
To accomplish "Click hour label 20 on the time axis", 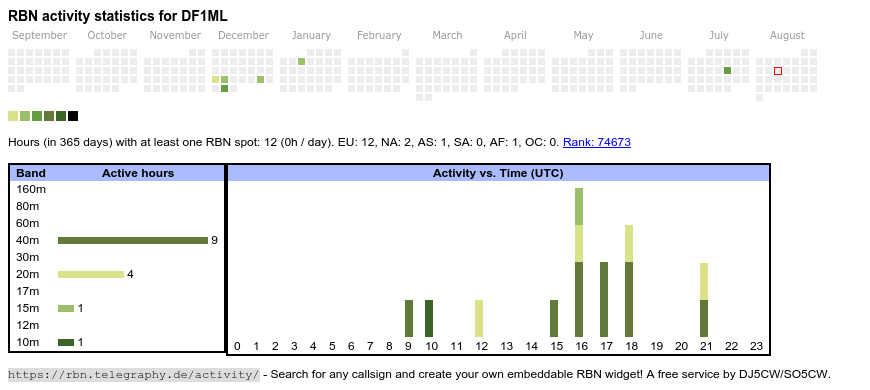I will 681,346.
